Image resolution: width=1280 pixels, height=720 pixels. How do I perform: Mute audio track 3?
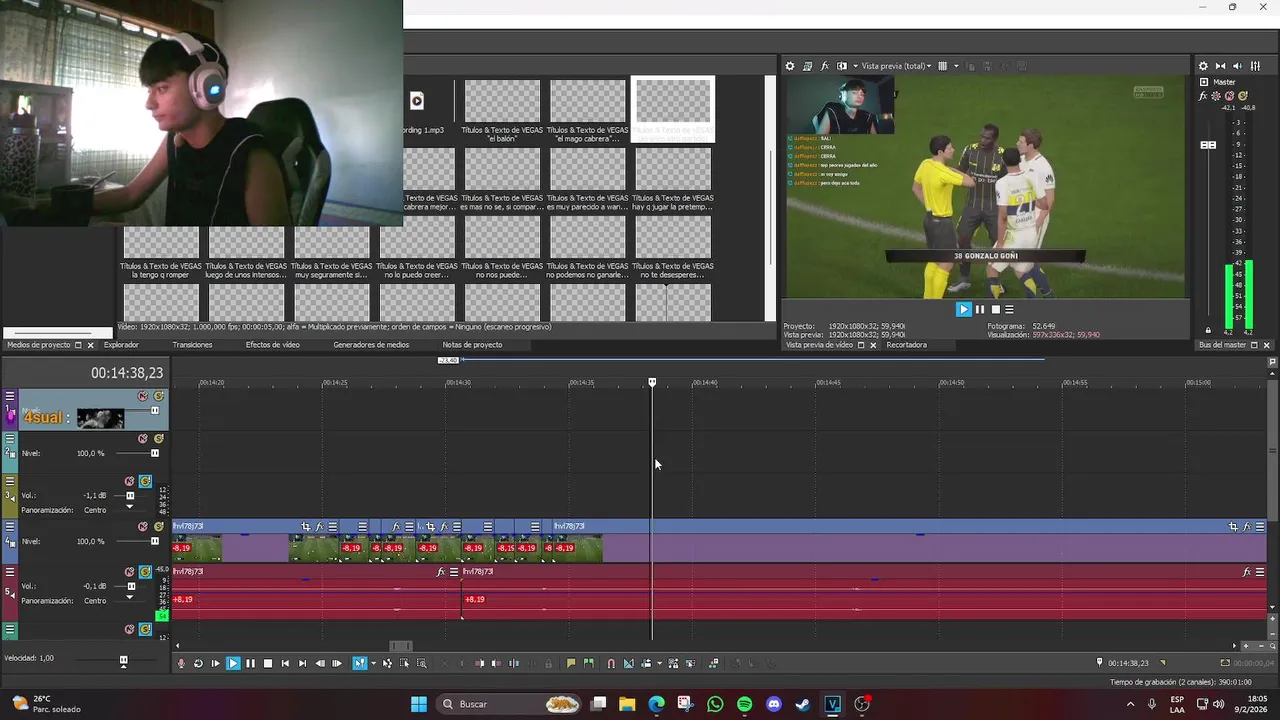point(130,481)
